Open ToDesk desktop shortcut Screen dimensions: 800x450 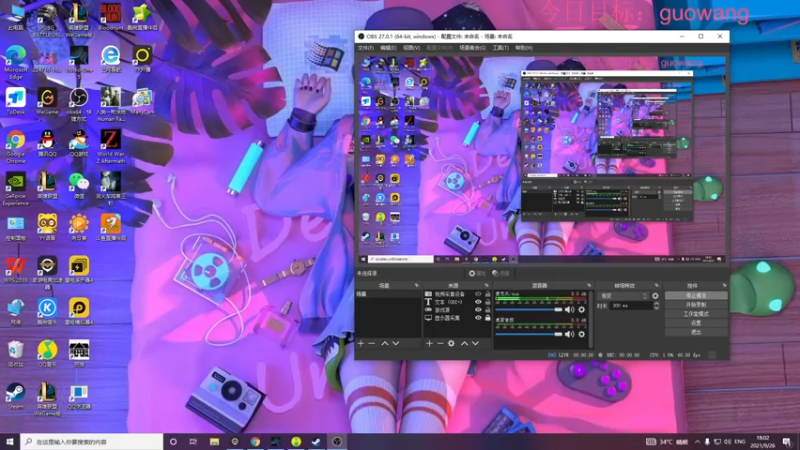point(16,102)
